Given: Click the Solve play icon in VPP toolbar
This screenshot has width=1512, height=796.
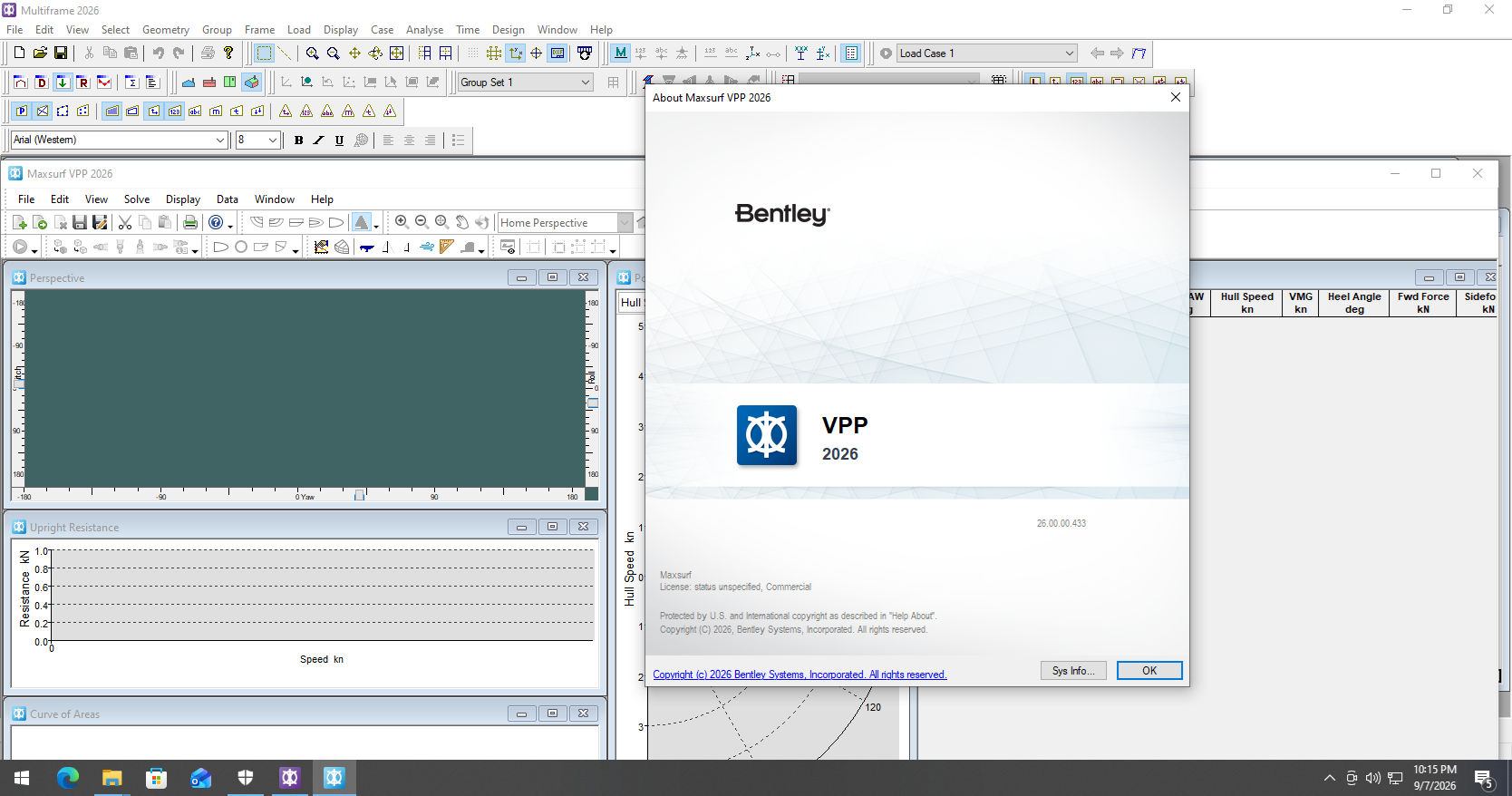Looking at the screenshot, I should click(20, 247).
